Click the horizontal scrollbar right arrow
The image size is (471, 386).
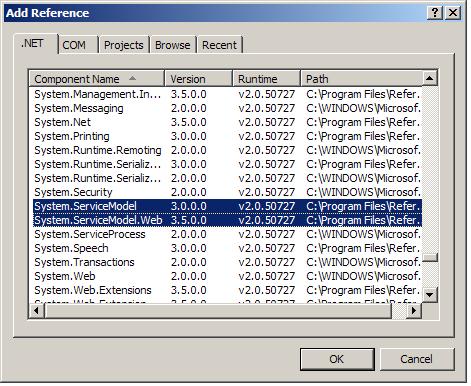(x=414, y=311)
